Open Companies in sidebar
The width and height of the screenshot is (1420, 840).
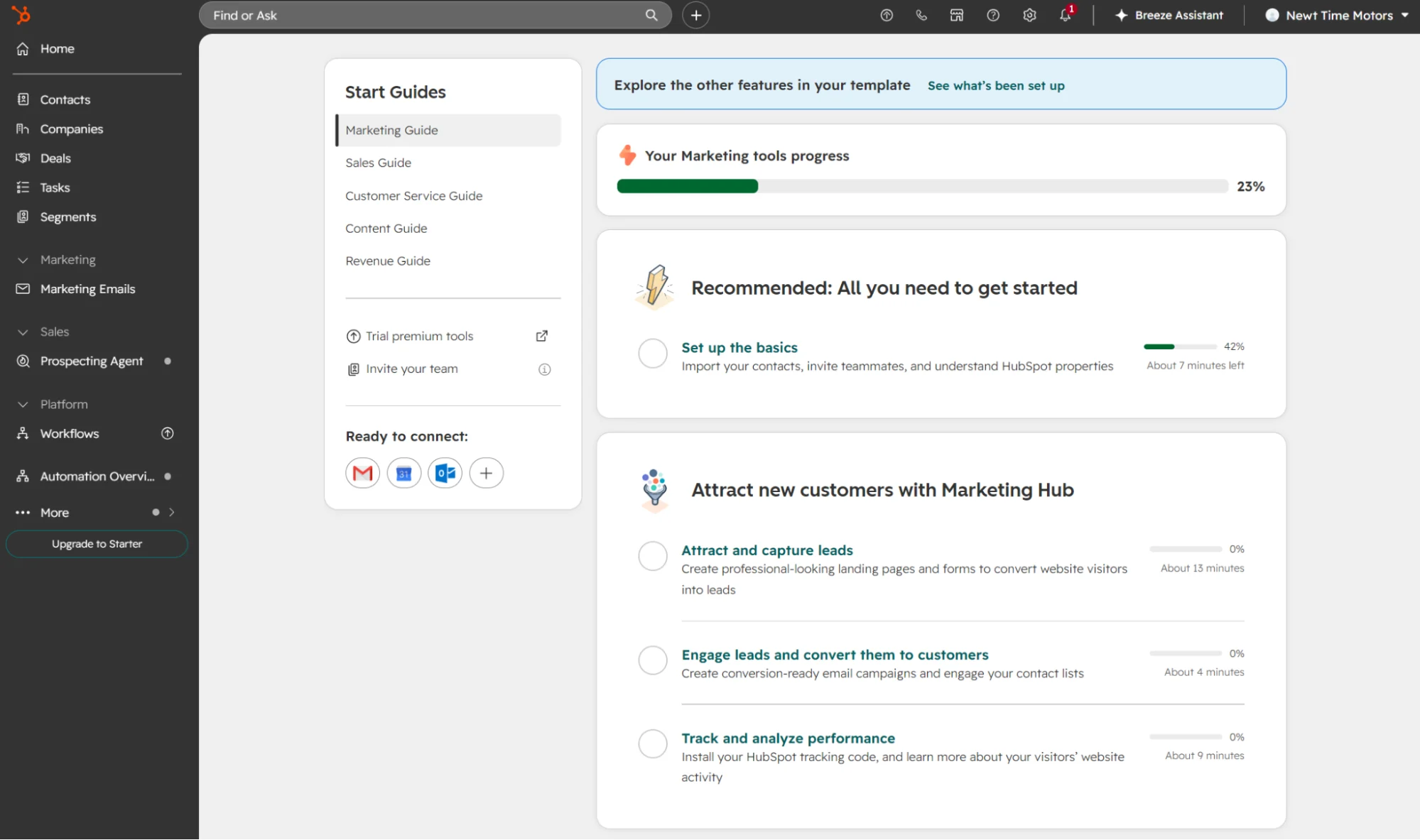[x=71, y=129]
